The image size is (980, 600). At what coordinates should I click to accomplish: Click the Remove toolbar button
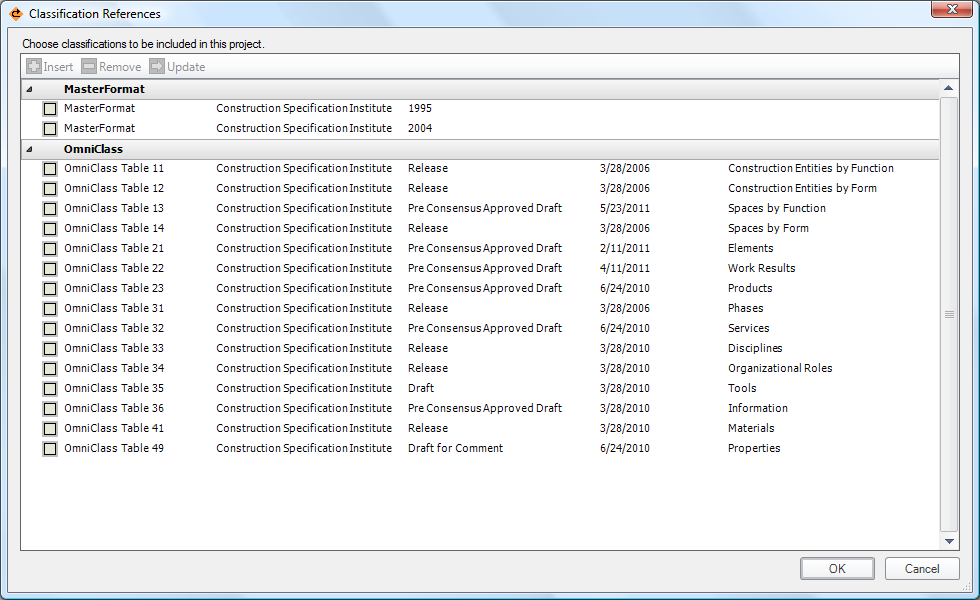pos(112,66)
